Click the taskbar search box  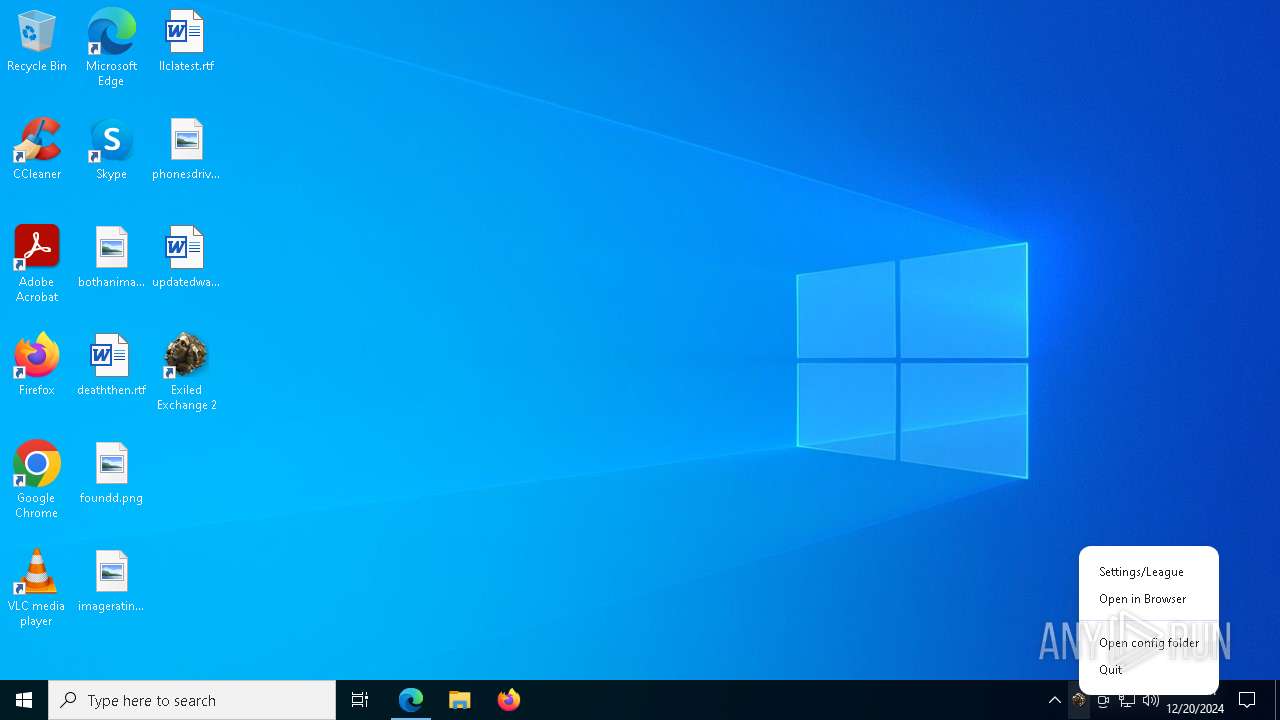click(x=192, y=700)
